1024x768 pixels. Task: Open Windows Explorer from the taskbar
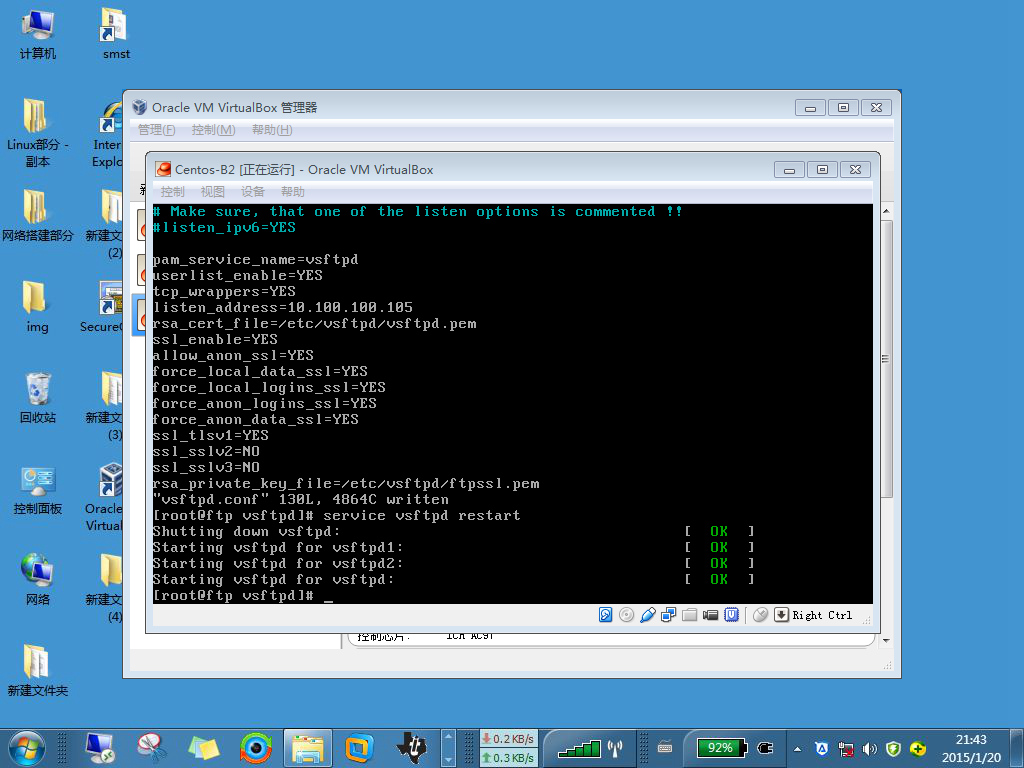point(308,748)
